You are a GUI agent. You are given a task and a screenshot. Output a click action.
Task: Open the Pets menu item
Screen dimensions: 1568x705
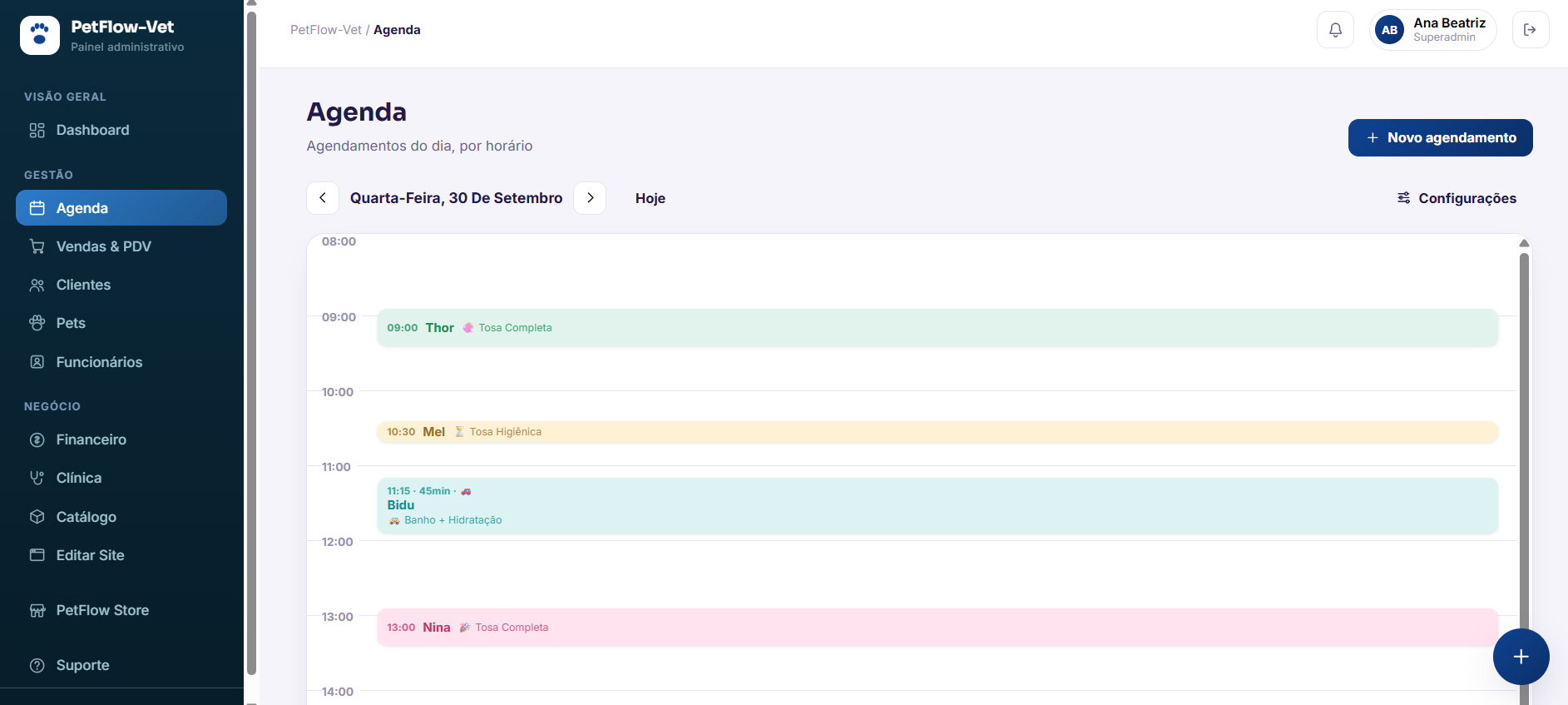(x=121, y=323)
